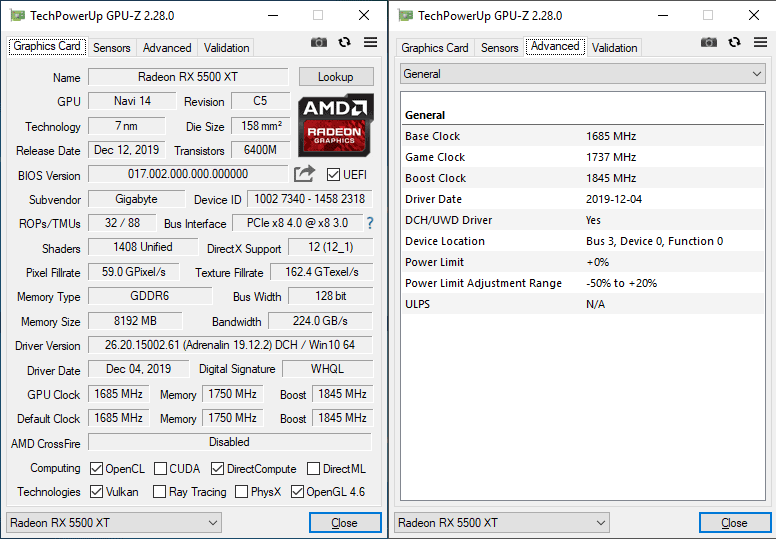This screenshot has height=539, width=776.
Task: Click Transistors field 6400M
Action: pos(260,150)
